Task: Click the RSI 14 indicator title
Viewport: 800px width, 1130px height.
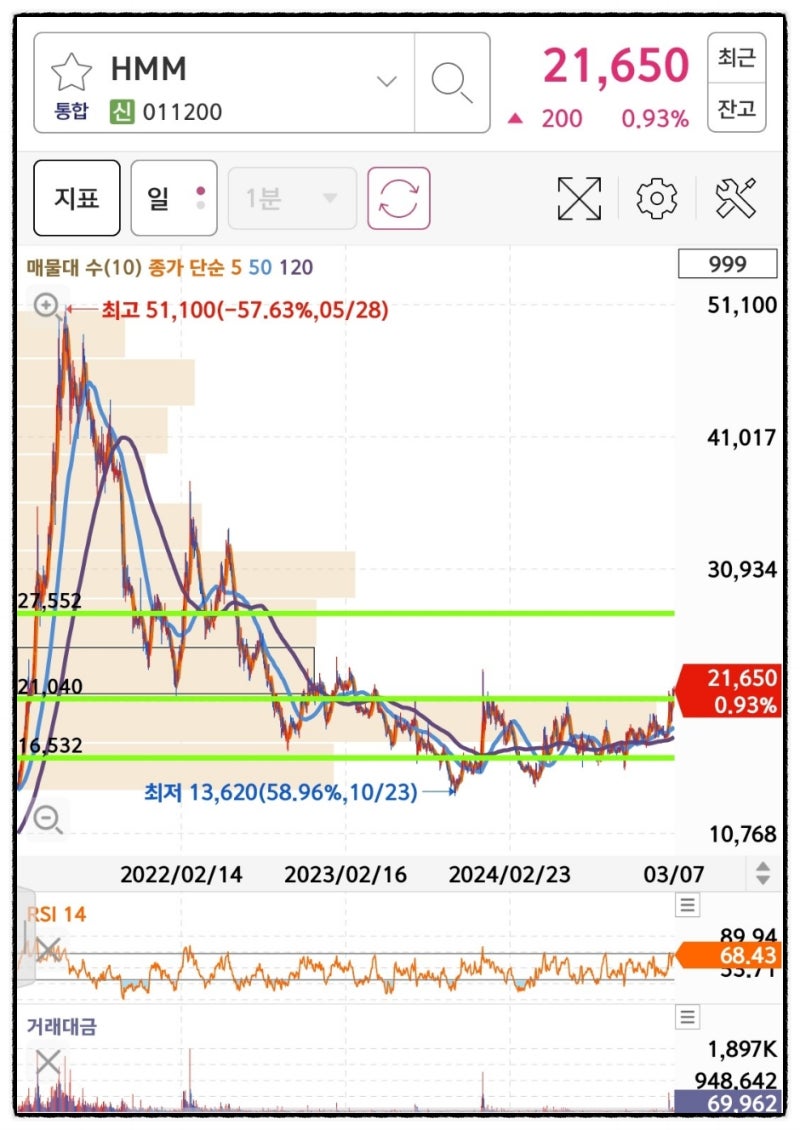Action: coord(56,914)
